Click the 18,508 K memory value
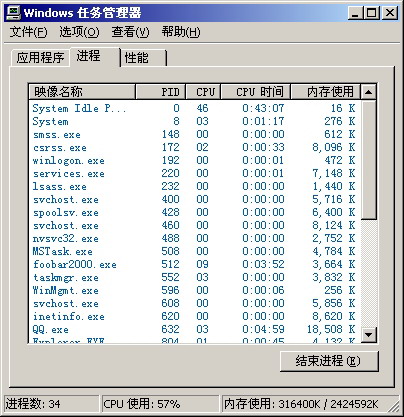This screenshot has width=404, height=417. [331, 329]
